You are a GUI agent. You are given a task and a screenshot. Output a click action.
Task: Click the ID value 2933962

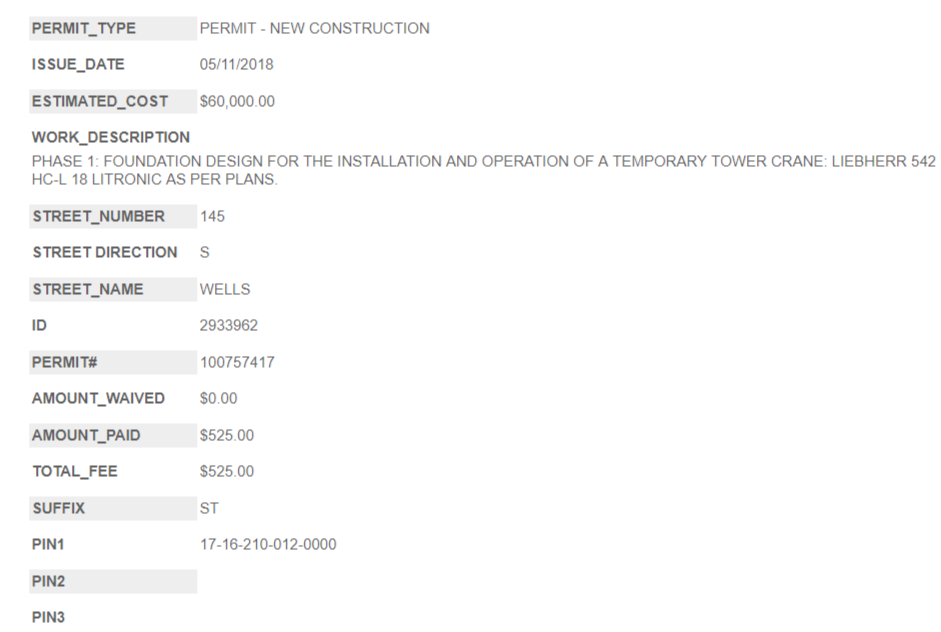click(229, 326)
